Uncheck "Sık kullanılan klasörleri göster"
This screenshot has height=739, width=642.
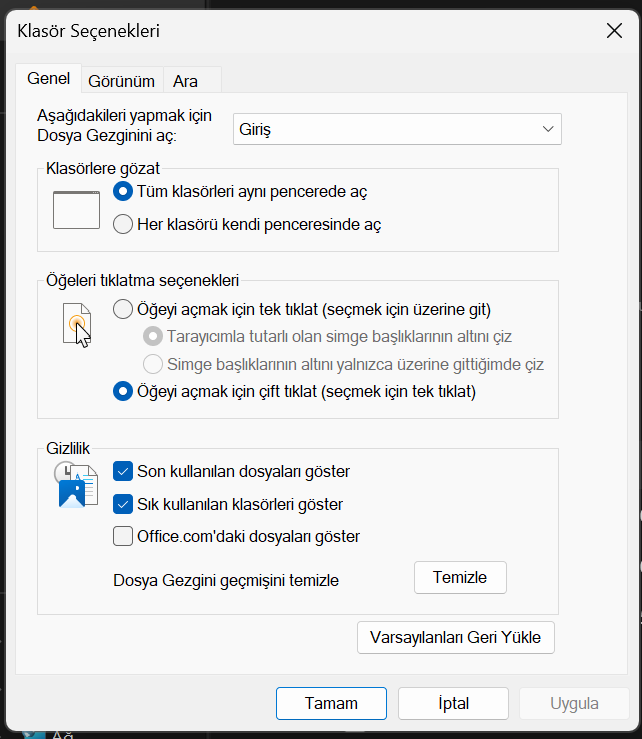(x=124, y=503)
